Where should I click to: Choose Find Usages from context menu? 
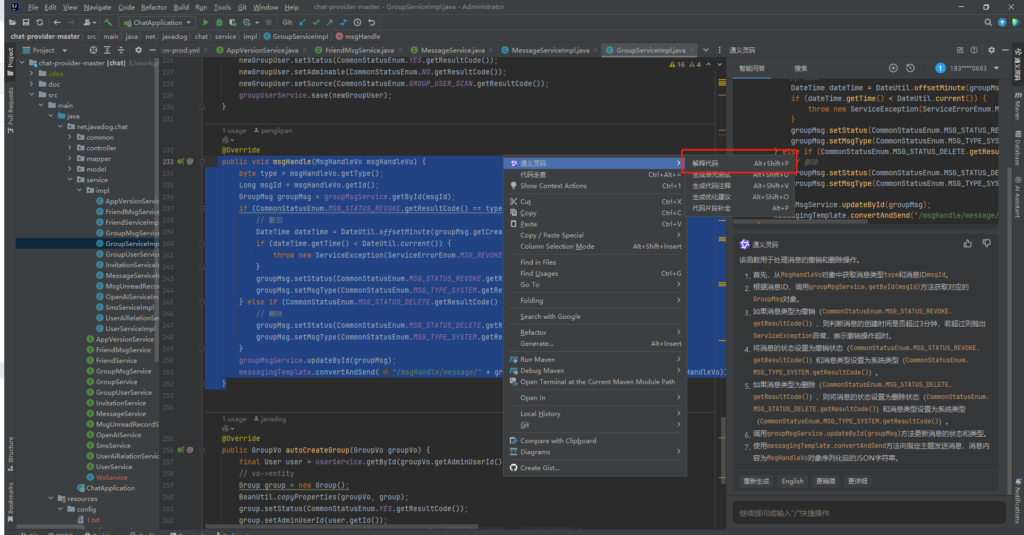pyautogui.click(x=539, y=273)
